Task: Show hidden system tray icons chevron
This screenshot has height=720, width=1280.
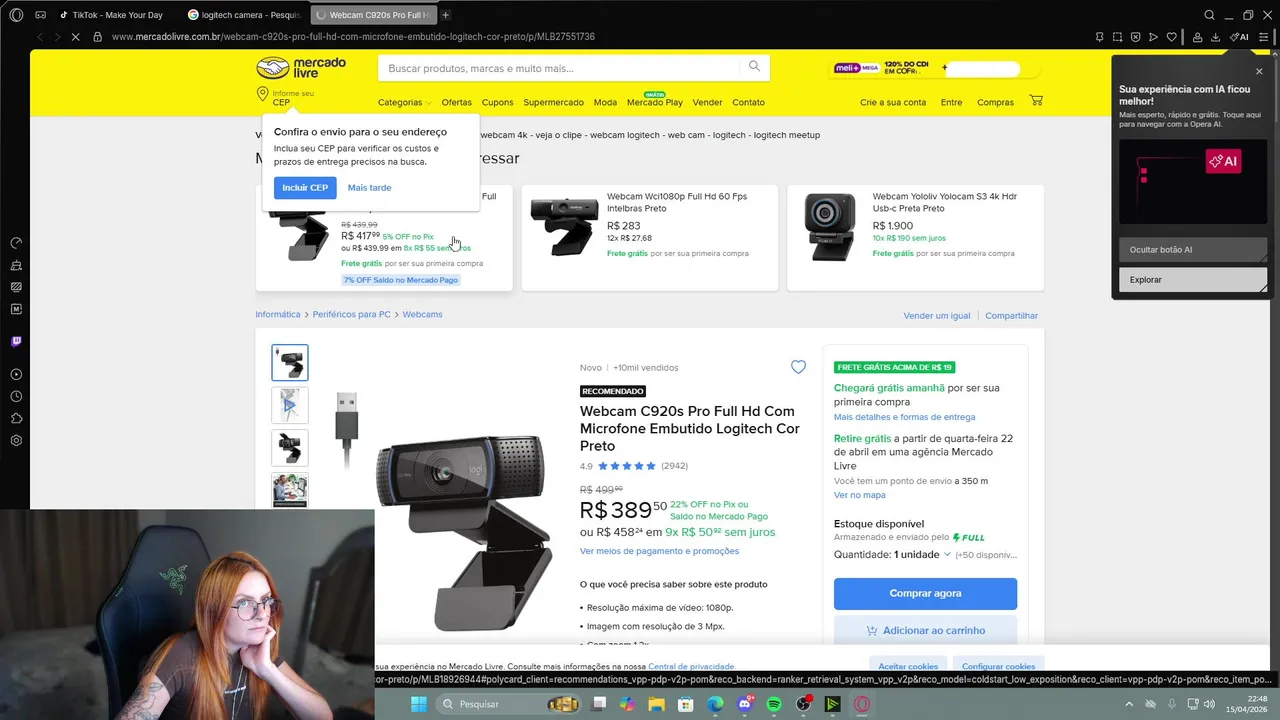Action: point(1130,704)
